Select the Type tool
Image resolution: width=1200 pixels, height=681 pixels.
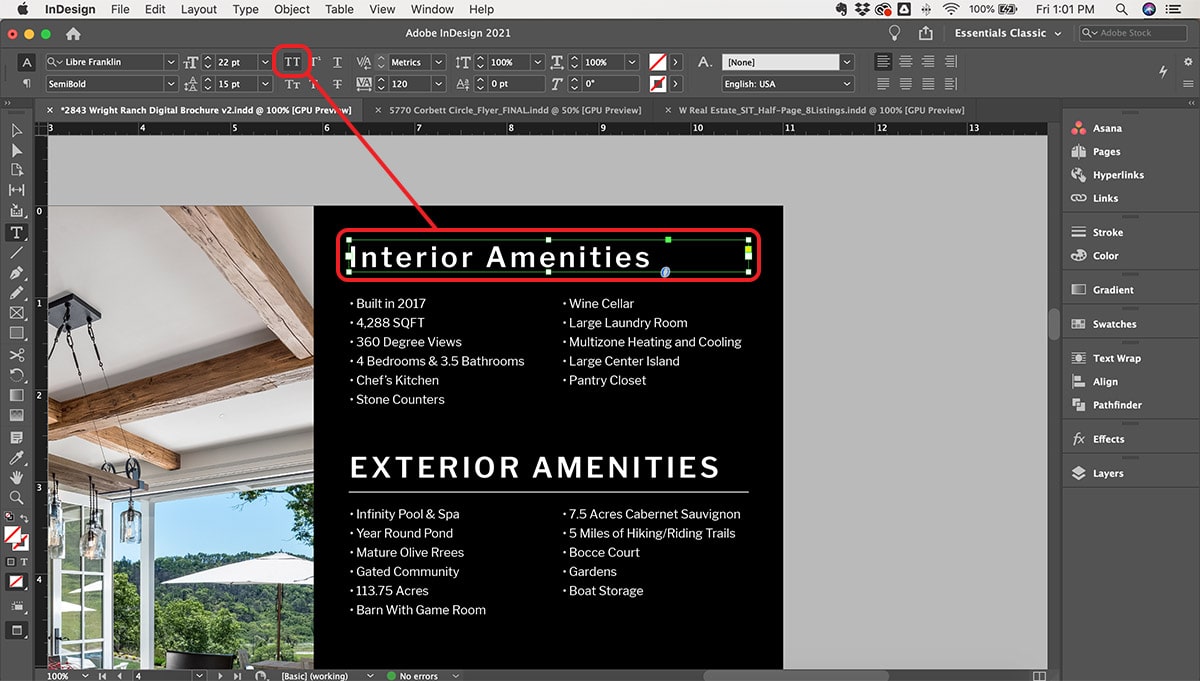click(17, 232)
